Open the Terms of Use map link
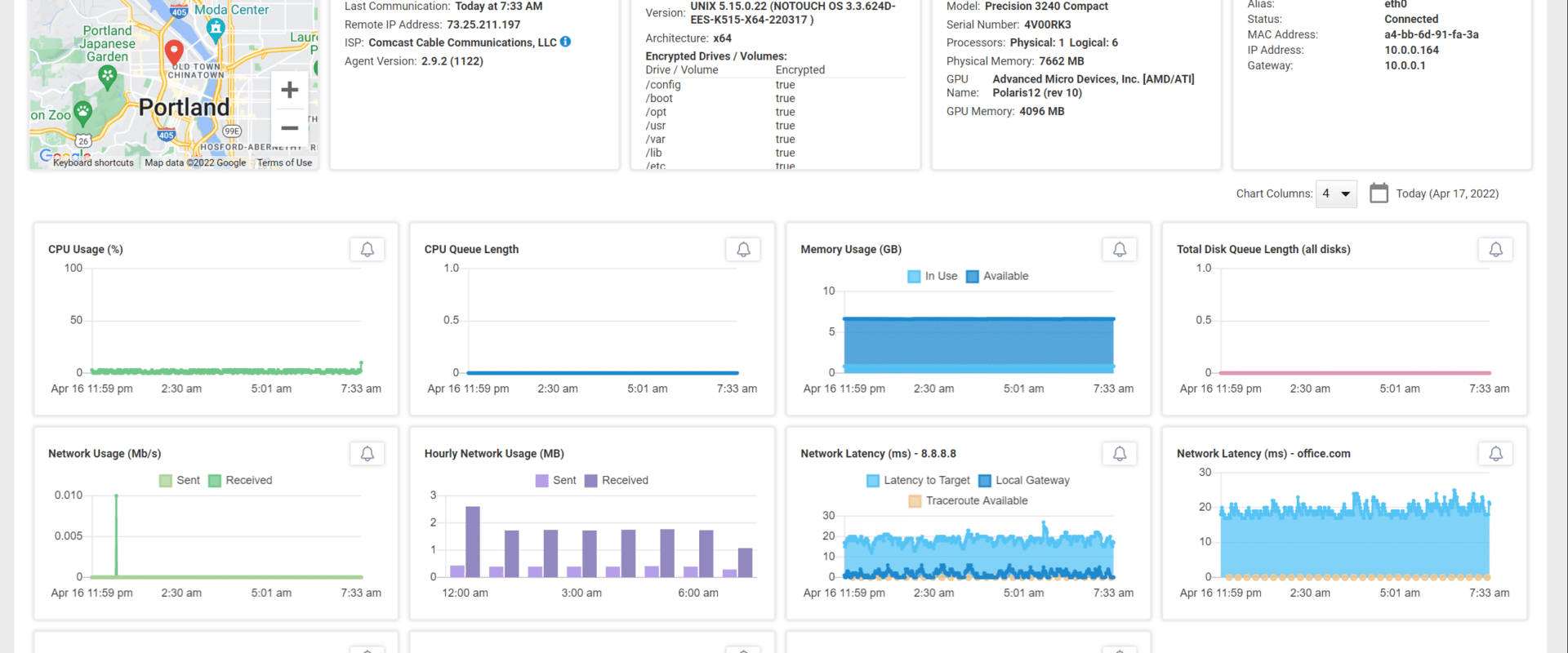 (x=284, y=163)
